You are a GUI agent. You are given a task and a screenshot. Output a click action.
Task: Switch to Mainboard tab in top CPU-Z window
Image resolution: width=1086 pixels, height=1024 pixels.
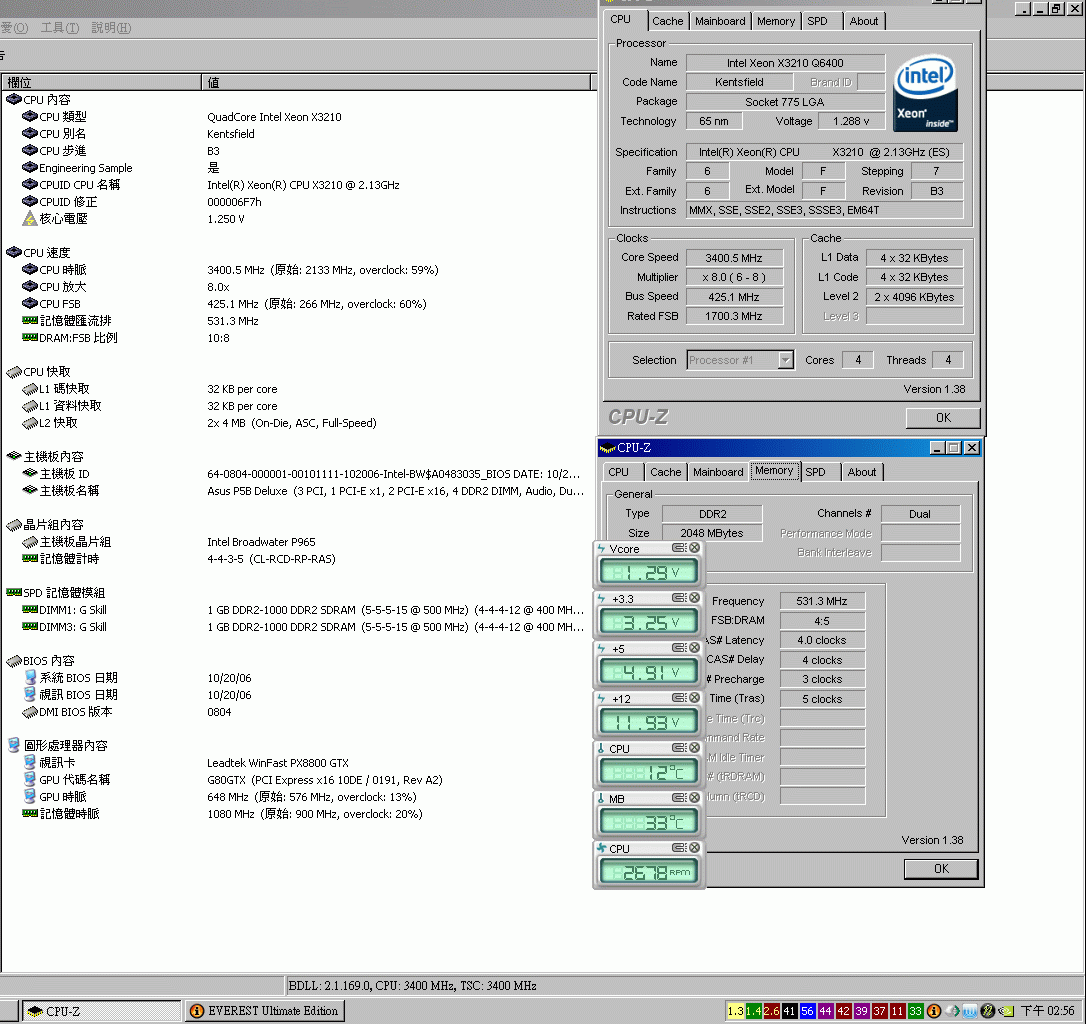tap(720, 21)
